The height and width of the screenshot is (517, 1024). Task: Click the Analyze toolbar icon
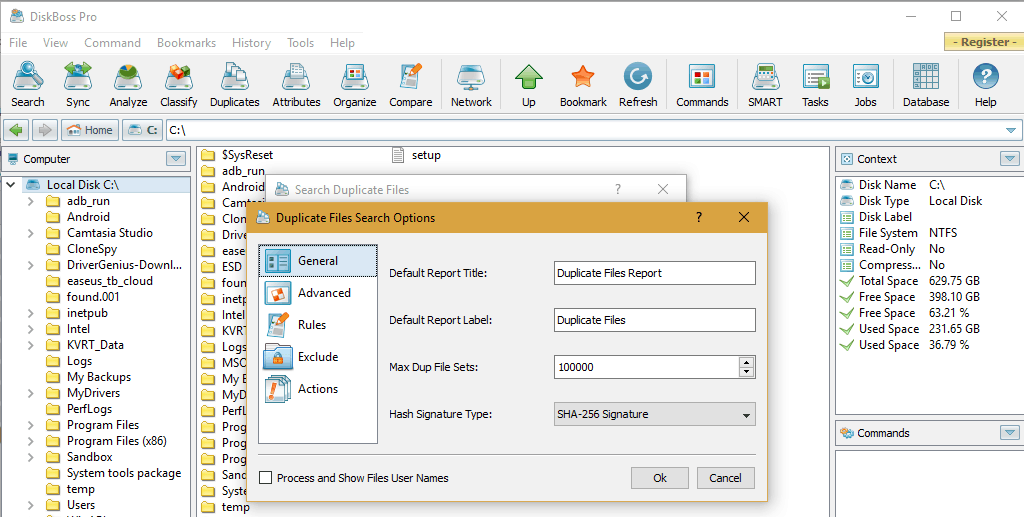click(128, 85)
